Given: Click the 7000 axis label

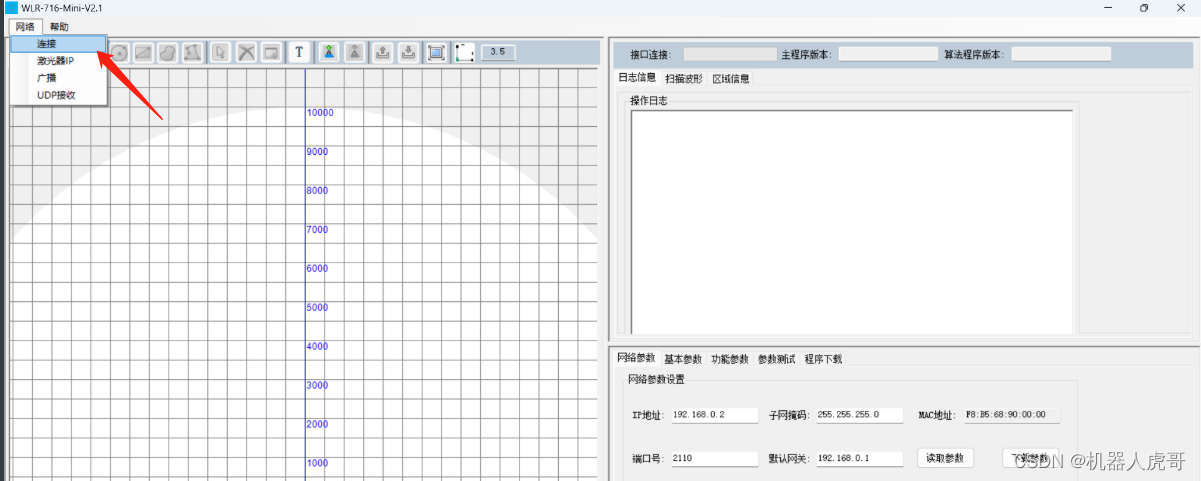Looking at the screenshot, I should click(x=317, y=230).
